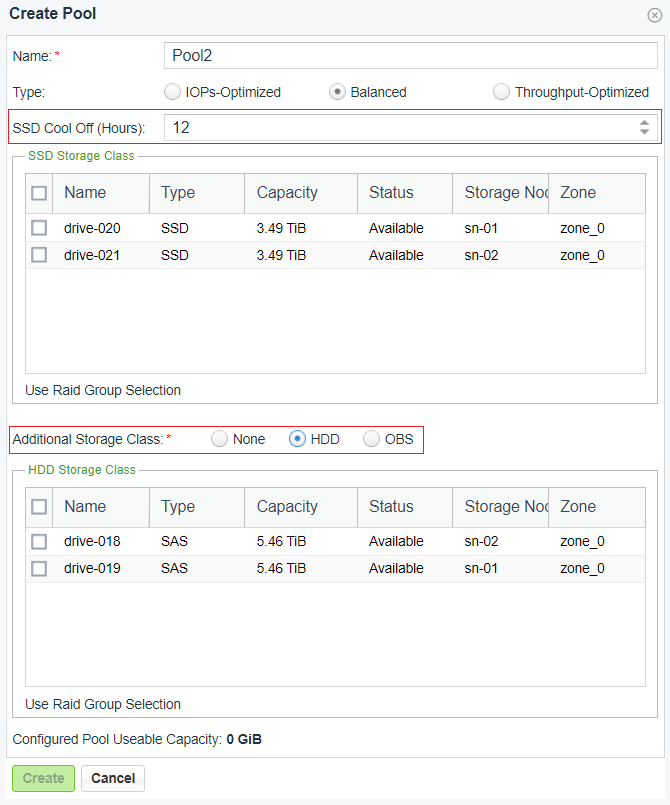Screen dimensions: 670x805
Task: Click the drive-018 name cell
Action: coord(92,541)
